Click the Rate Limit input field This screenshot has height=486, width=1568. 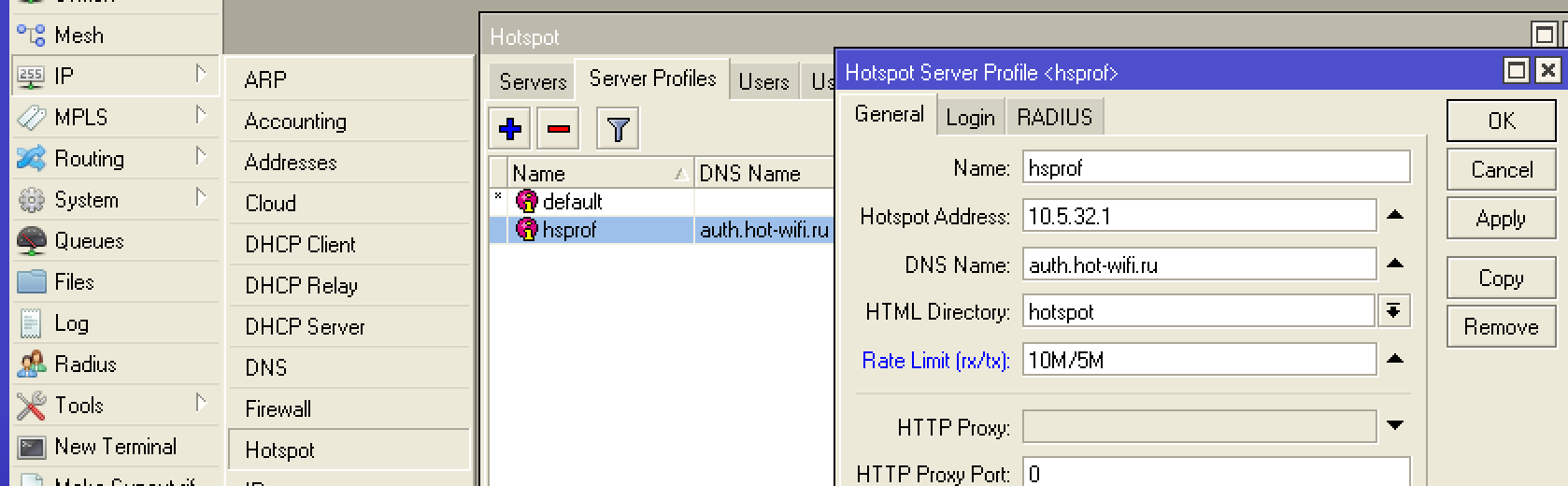(1199, 361)
